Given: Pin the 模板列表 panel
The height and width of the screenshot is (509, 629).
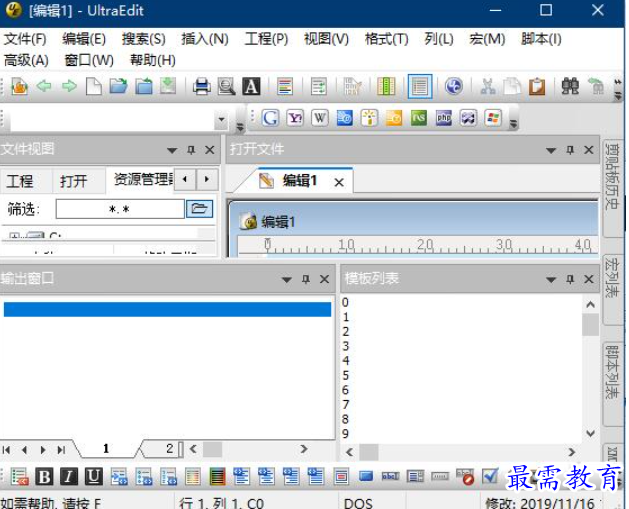Looking at the screenshot, I should tap(570, 279).
